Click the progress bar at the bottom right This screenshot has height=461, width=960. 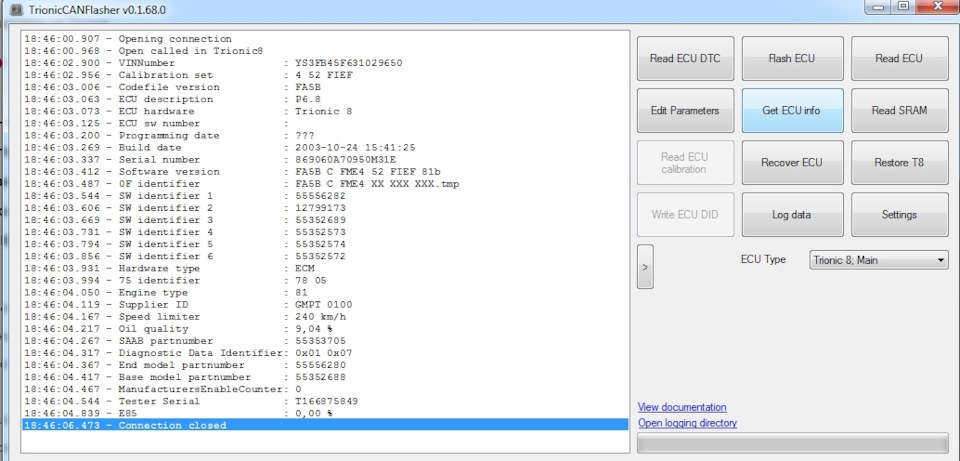[x=792, y=443]
